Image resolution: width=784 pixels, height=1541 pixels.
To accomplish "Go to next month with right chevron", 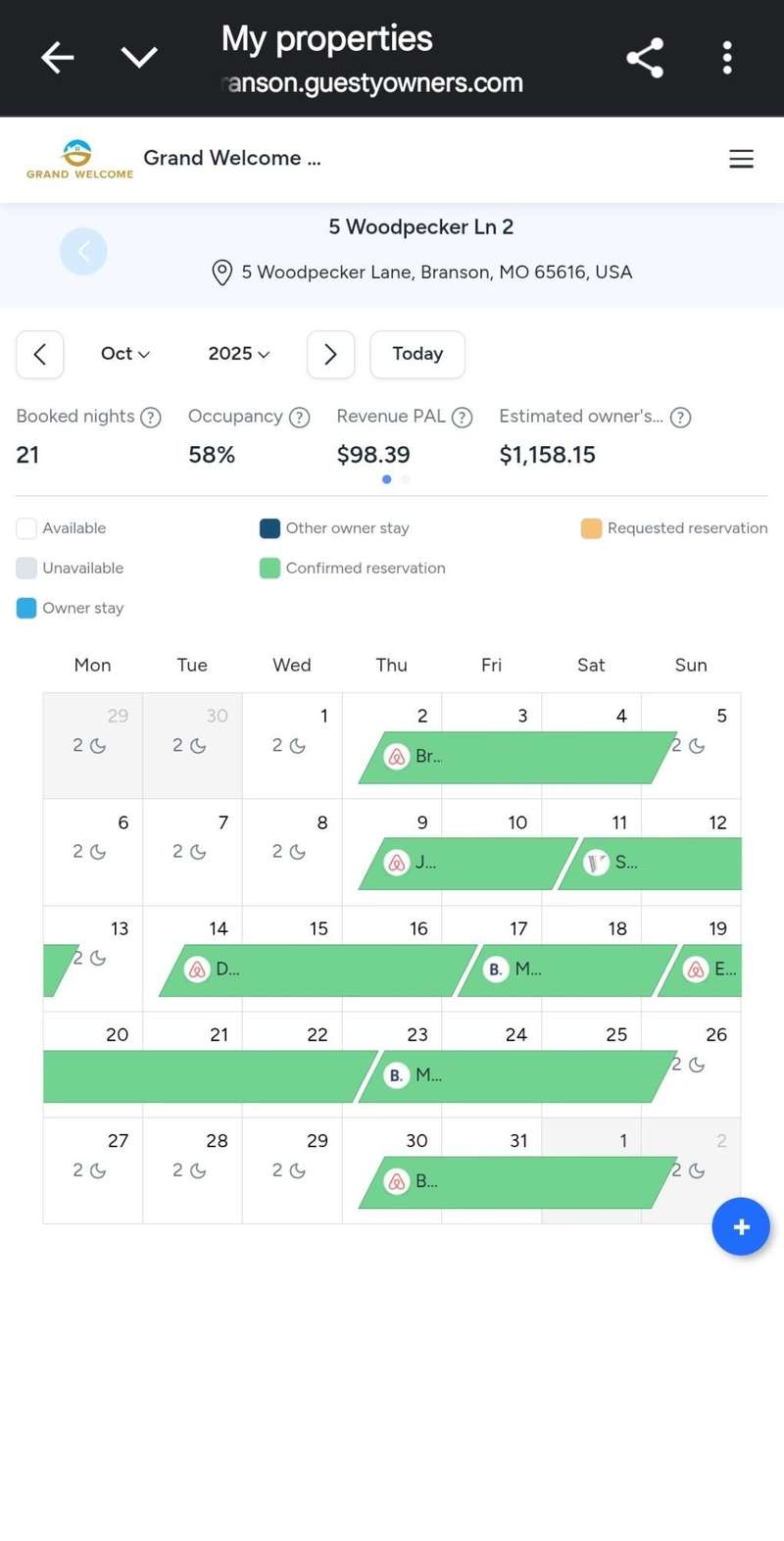I will [330, 354].
